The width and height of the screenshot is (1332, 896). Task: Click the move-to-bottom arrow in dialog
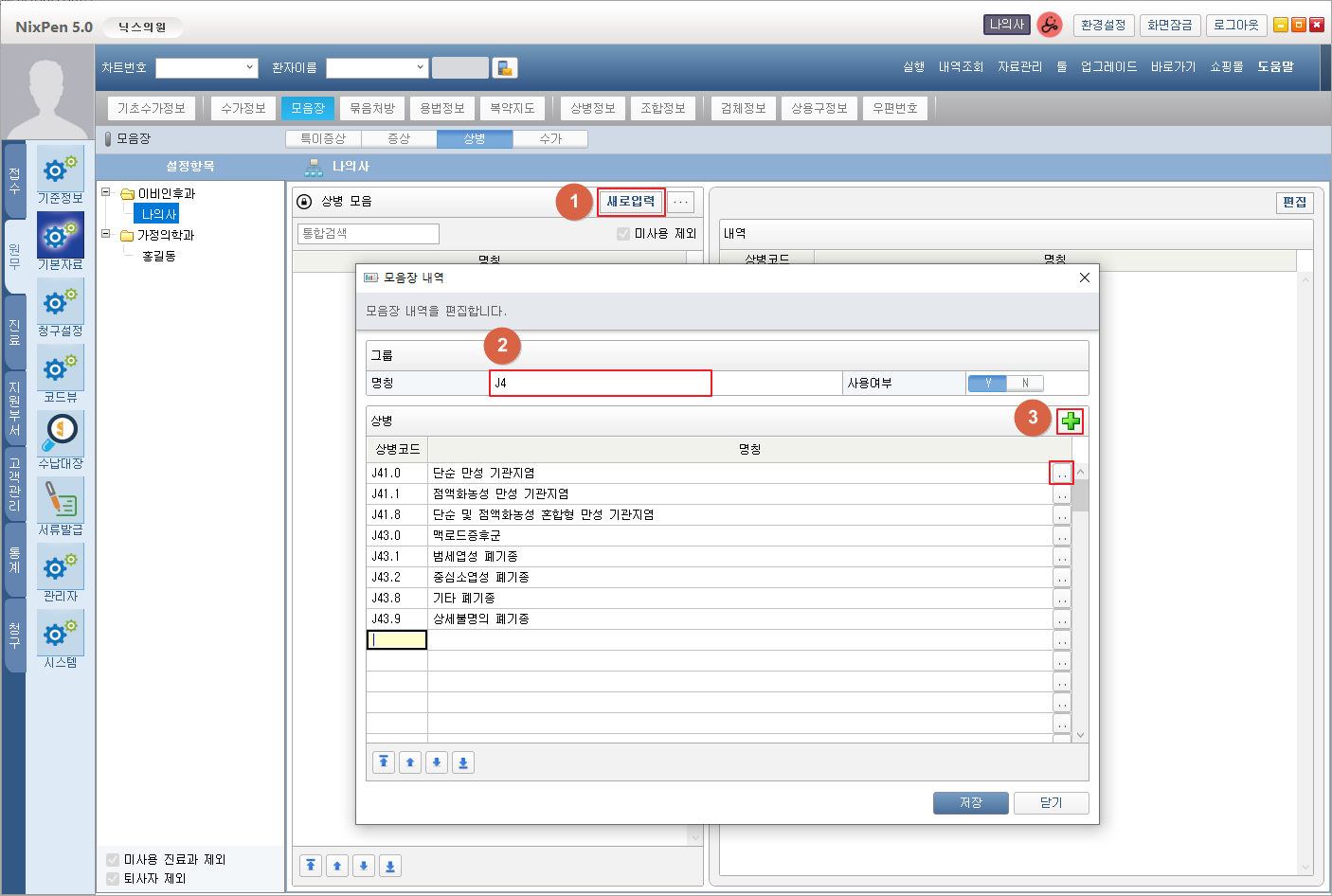pyautogui.click(x=463, y=762)
